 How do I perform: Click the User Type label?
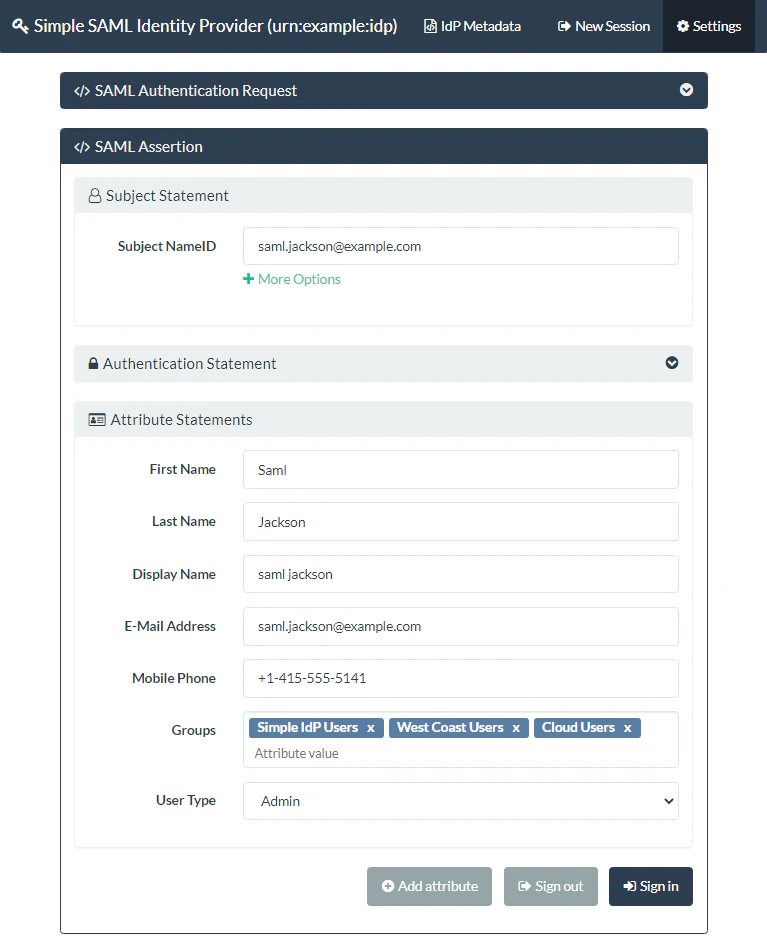tap(185, 800)
